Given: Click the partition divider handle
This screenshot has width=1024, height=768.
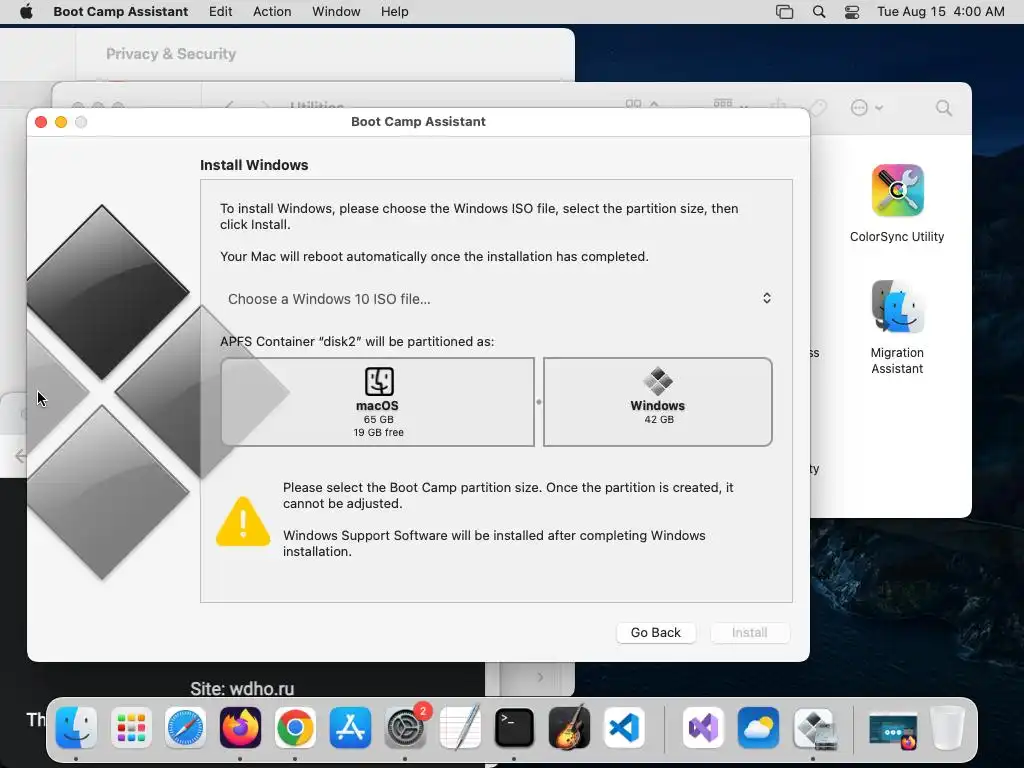Looking at the screenshot, I should coord(539,402).
